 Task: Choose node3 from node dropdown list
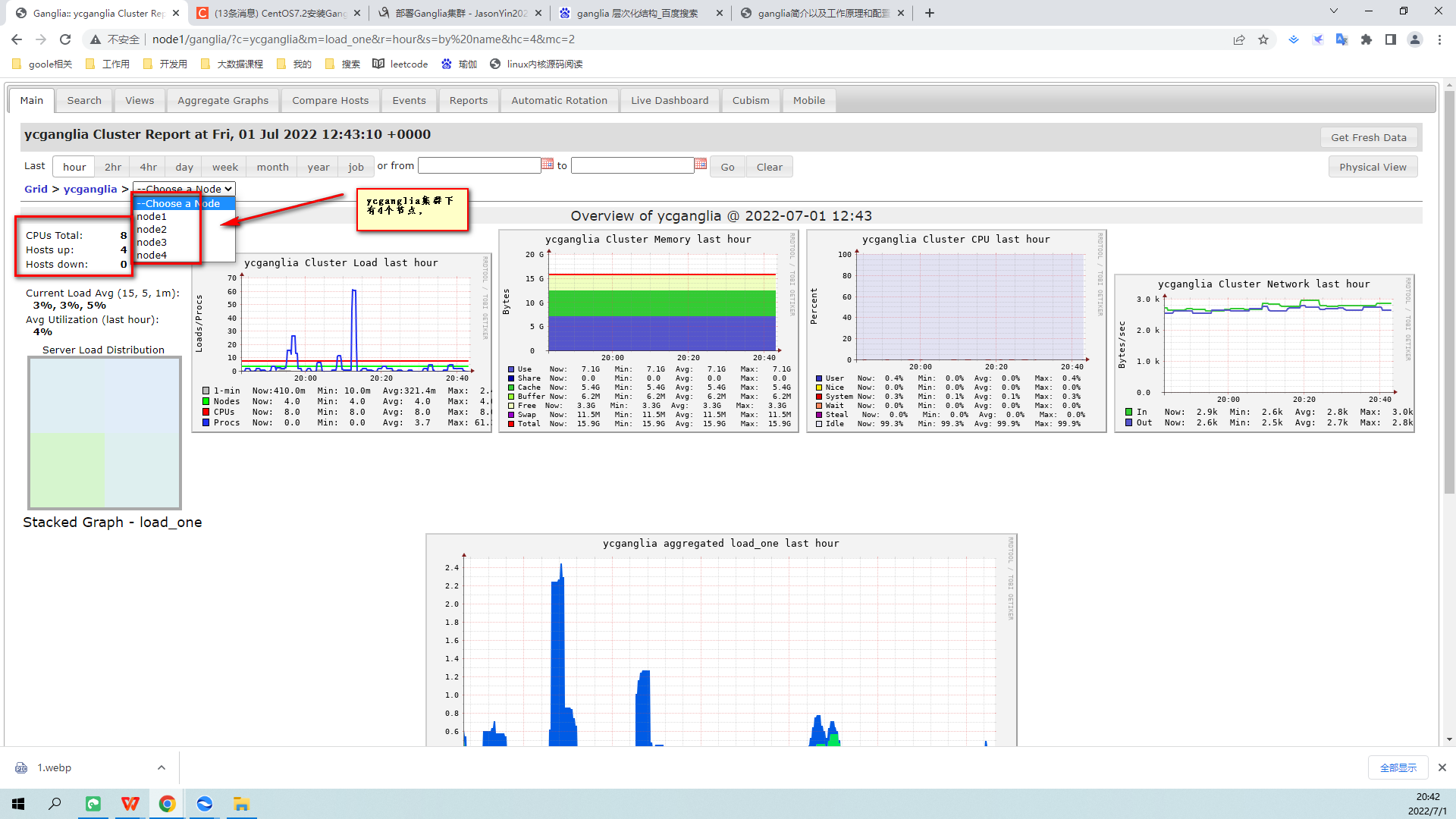[x=152, y=242]
